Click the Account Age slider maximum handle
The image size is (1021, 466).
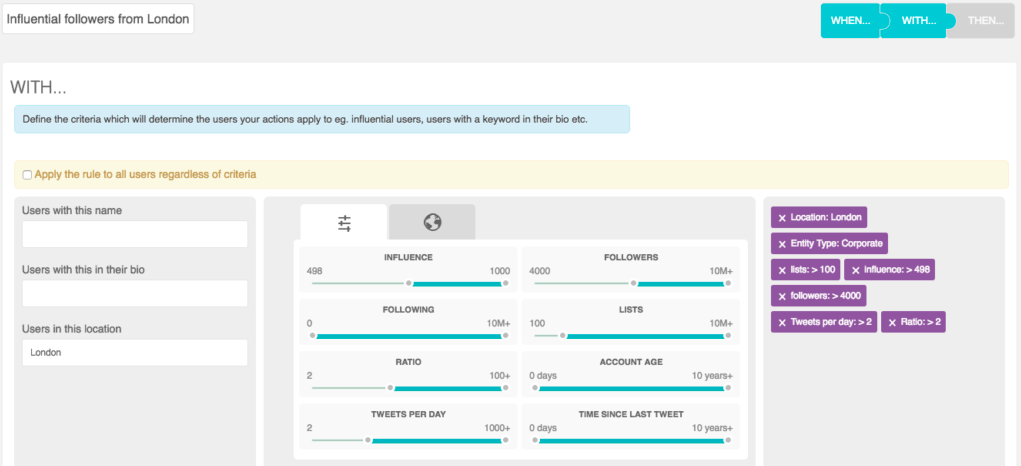click(728, 388)
